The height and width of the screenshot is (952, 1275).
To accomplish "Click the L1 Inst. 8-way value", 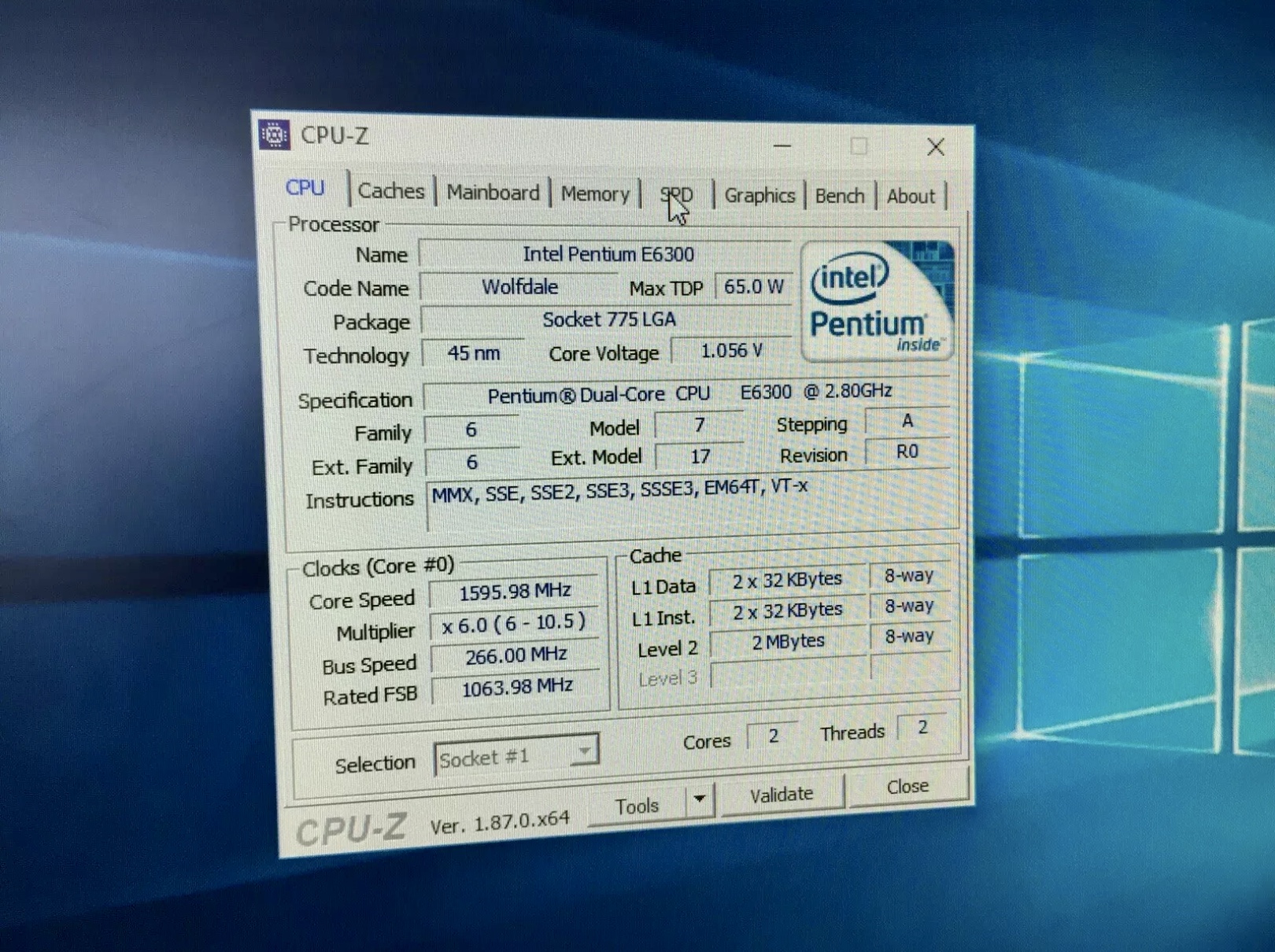I will (909, 607).
